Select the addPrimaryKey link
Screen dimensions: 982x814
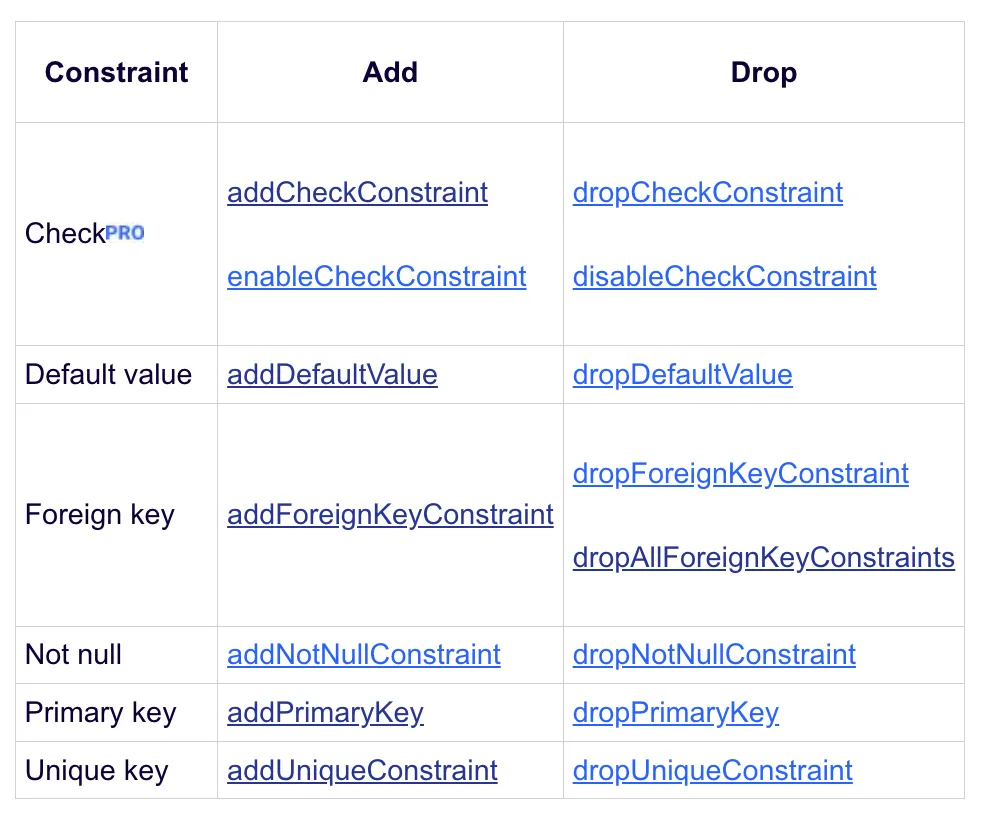[x=325, y=713]
